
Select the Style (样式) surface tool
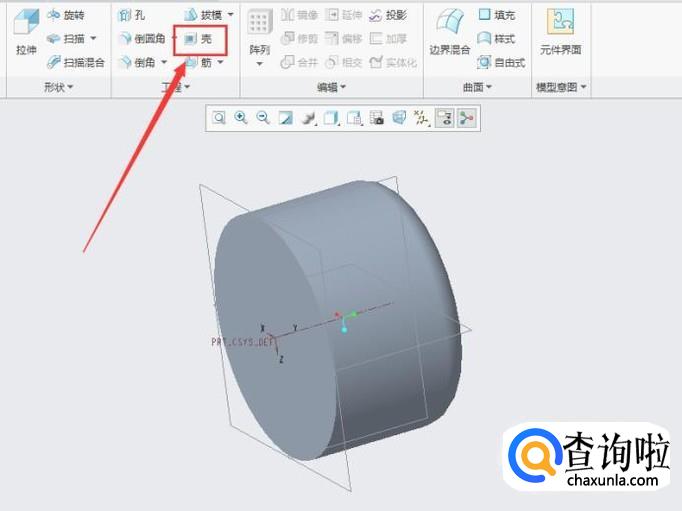click(x=496, y=39)
